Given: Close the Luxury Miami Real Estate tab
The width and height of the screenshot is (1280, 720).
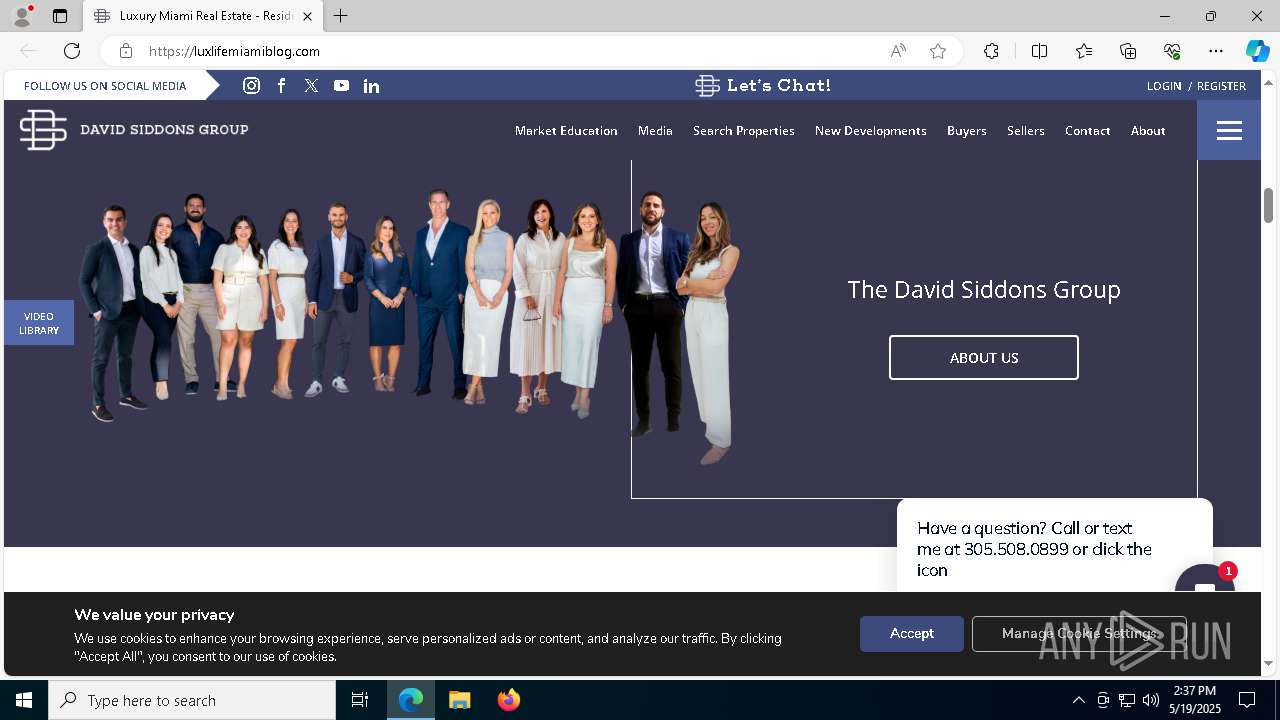Looking at the screenshot, I should [307, 16].
